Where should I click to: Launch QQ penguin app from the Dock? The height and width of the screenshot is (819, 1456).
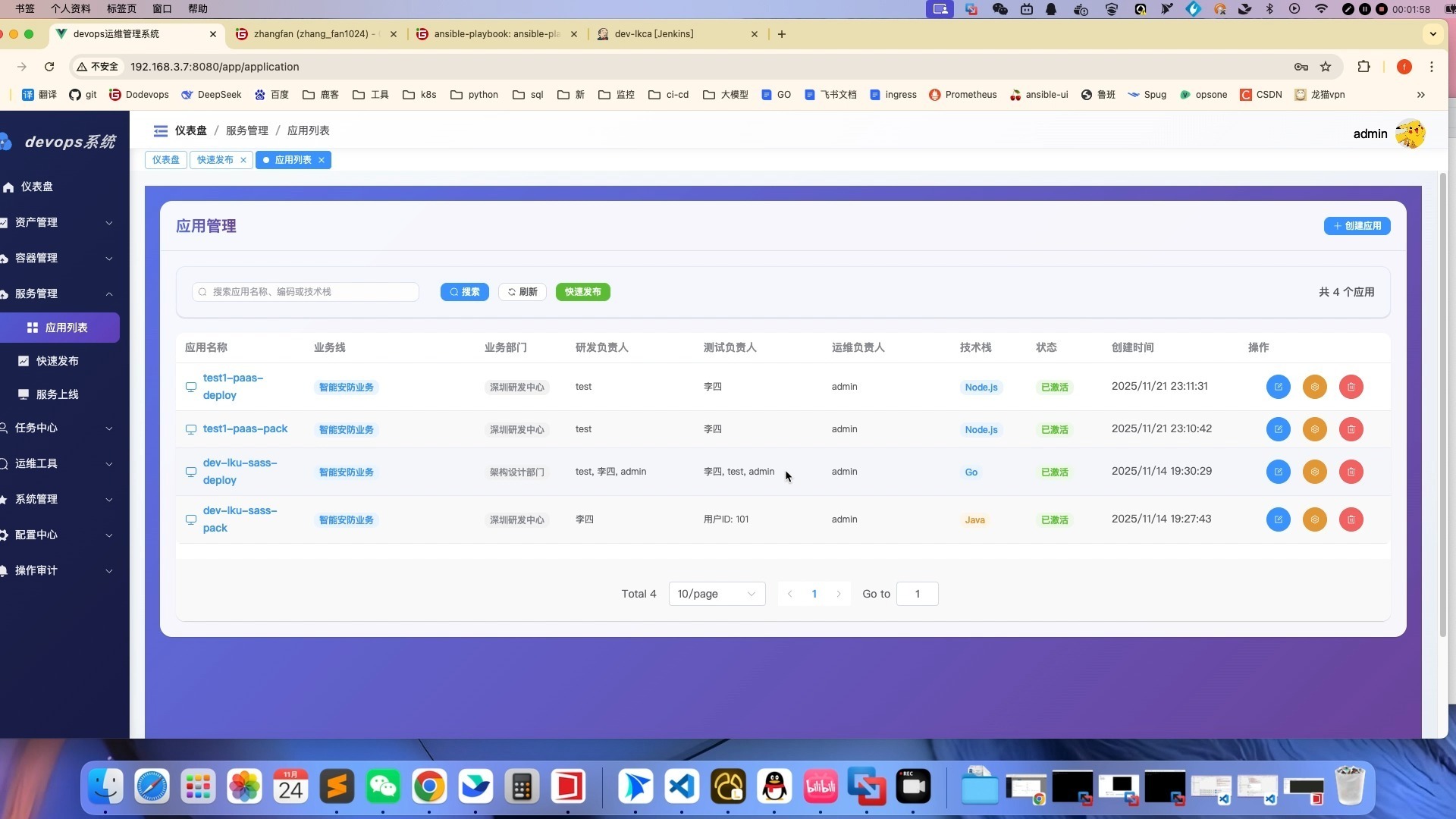pyautogui.click(x=774, y=786)
